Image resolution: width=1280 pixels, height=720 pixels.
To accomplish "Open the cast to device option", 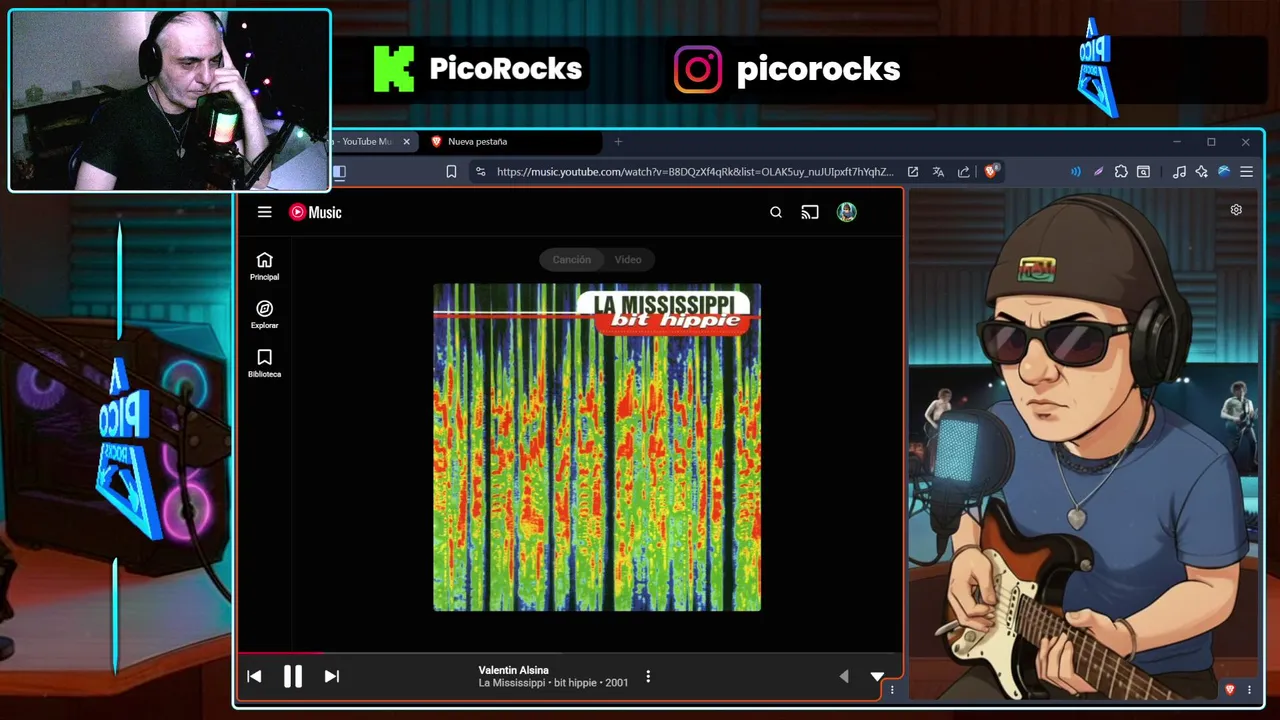I will tap(810, 212).
